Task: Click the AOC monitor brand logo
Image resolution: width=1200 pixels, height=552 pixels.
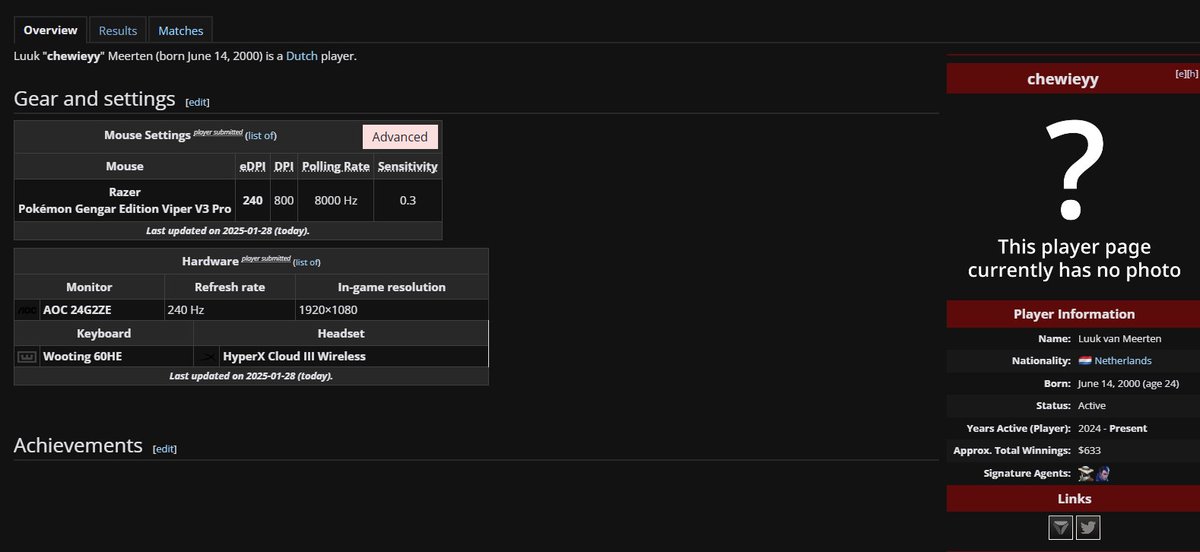Action: click(x=27, y=310)
